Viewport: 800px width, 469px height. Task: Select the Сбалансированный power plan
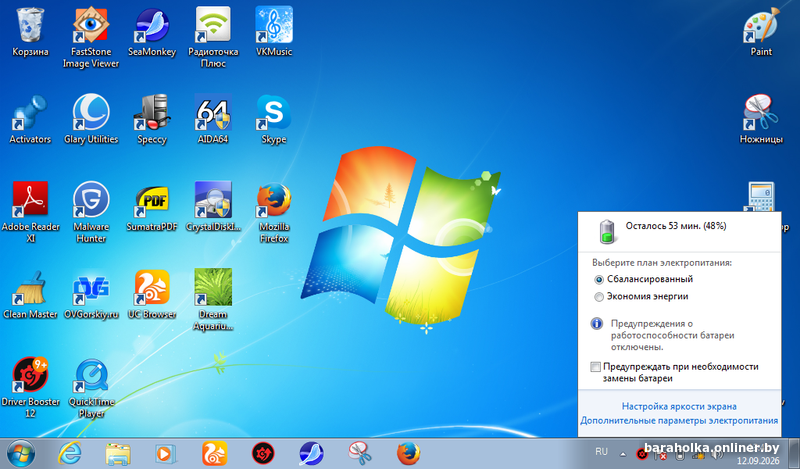point(643,279)
